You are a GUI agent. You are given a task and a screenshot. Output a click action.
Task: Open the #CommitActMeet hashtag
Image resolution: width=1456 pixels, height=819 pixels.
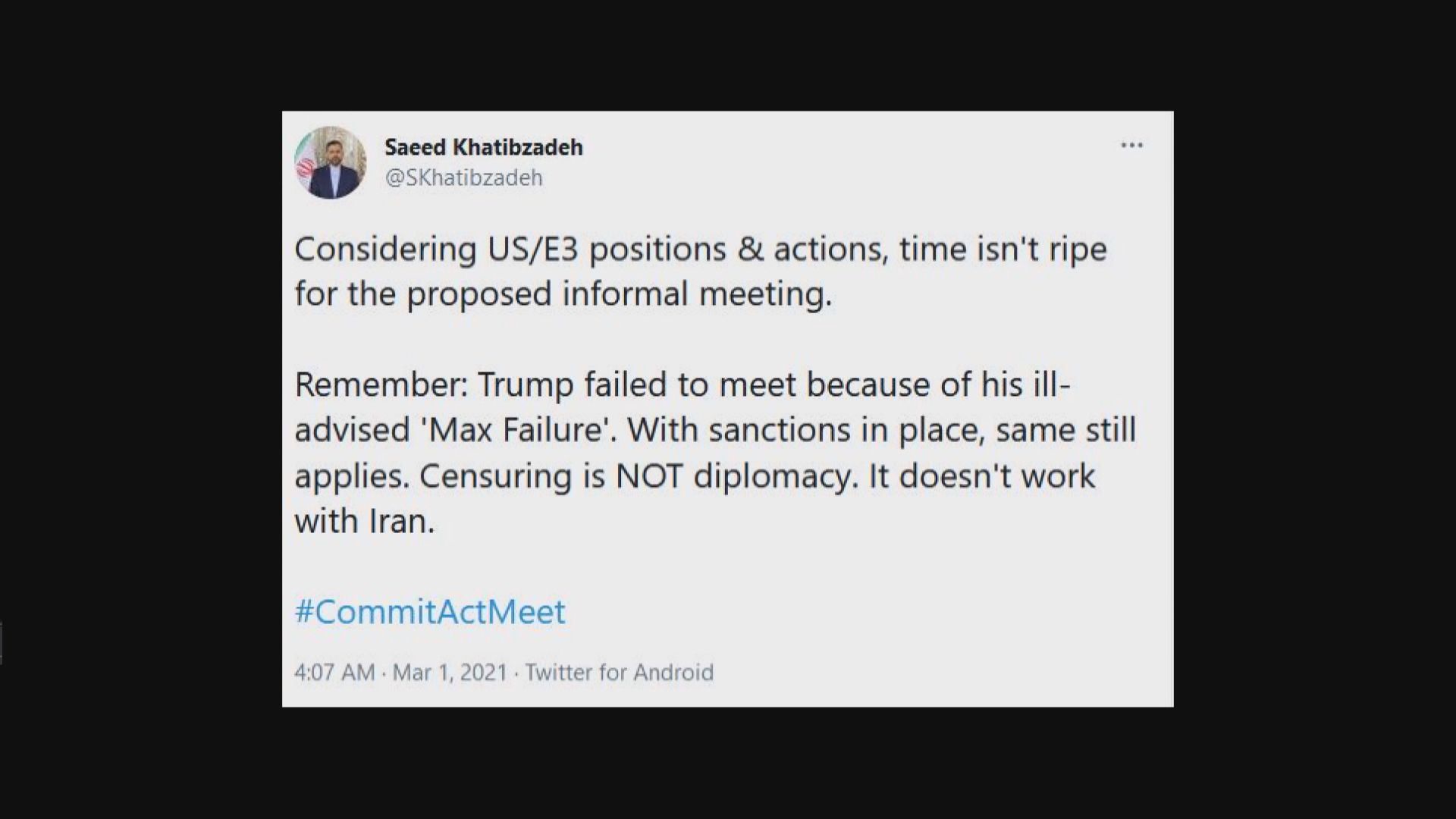click(x=430, y=612)
